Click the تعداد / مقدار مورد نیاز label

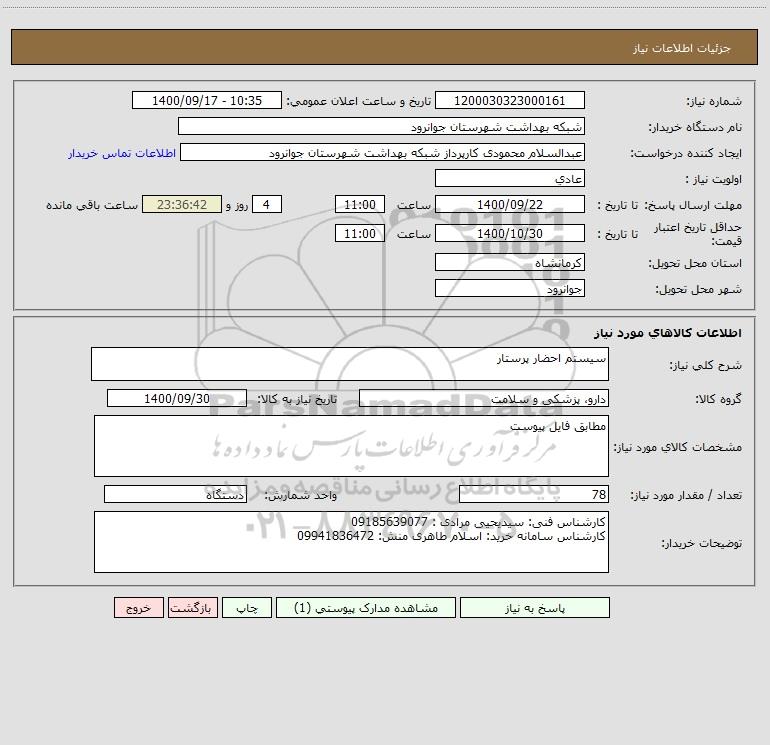686,496
